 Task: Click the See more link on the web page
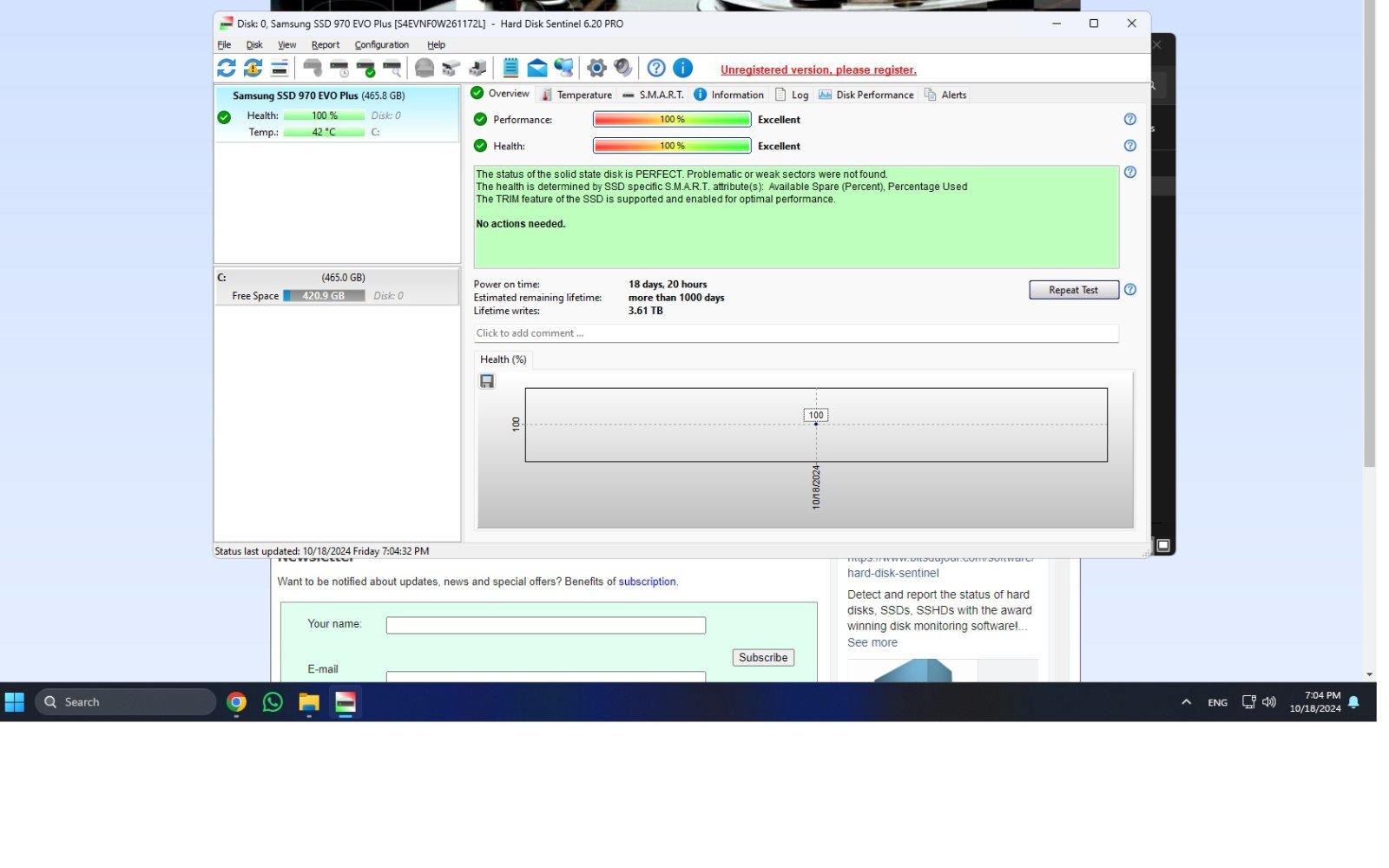872,642
